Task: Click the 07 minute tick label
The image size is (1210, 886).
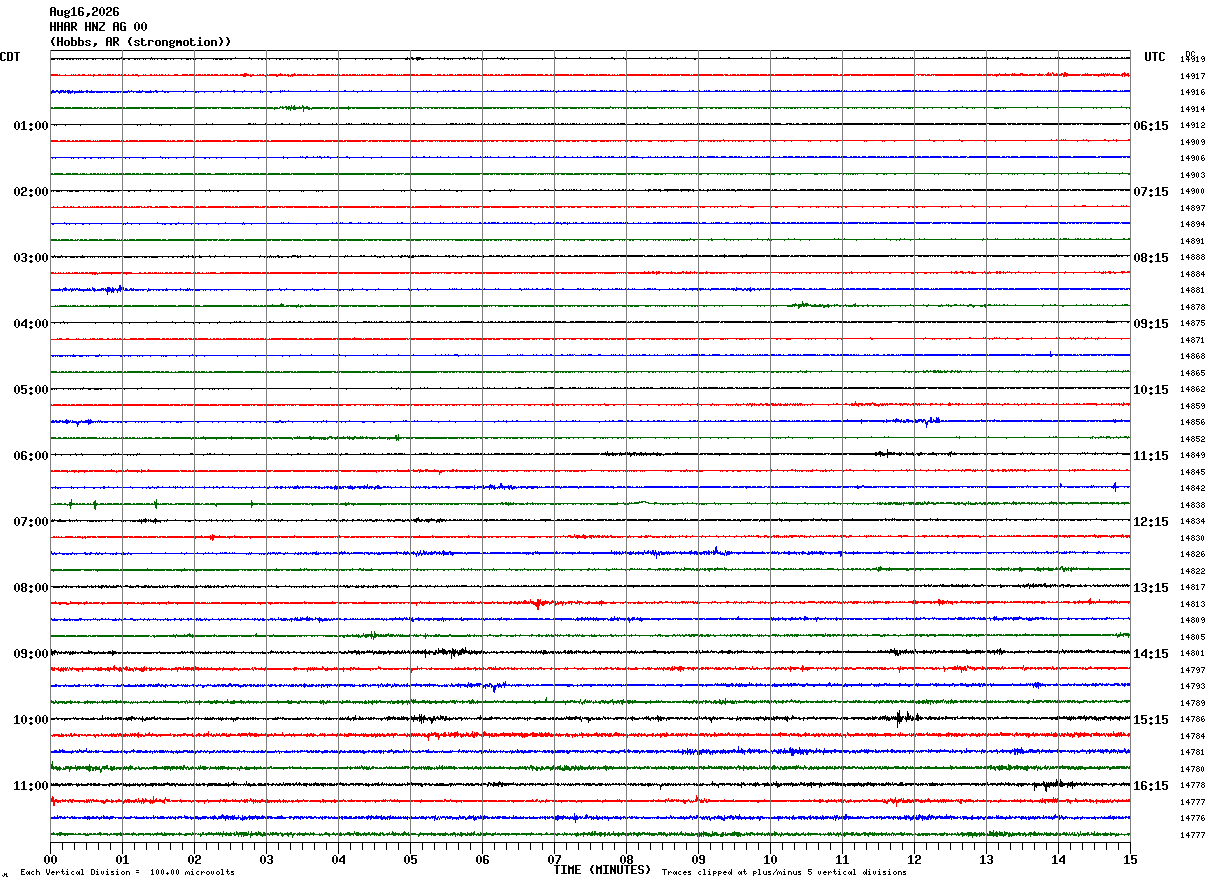Action: [554, 859]
